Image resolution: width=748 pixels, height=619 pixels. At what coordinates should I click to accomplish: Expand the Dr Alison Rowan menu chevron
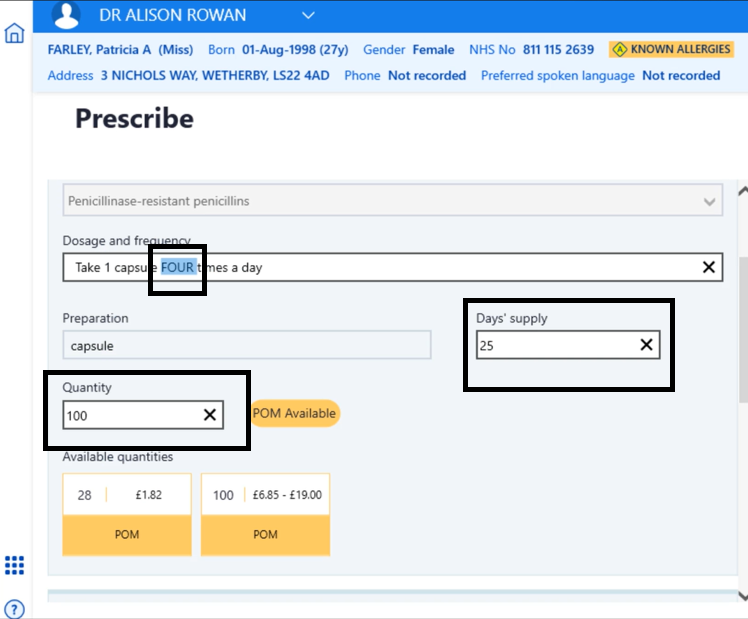pyautogui.click(x=308, y=16)
